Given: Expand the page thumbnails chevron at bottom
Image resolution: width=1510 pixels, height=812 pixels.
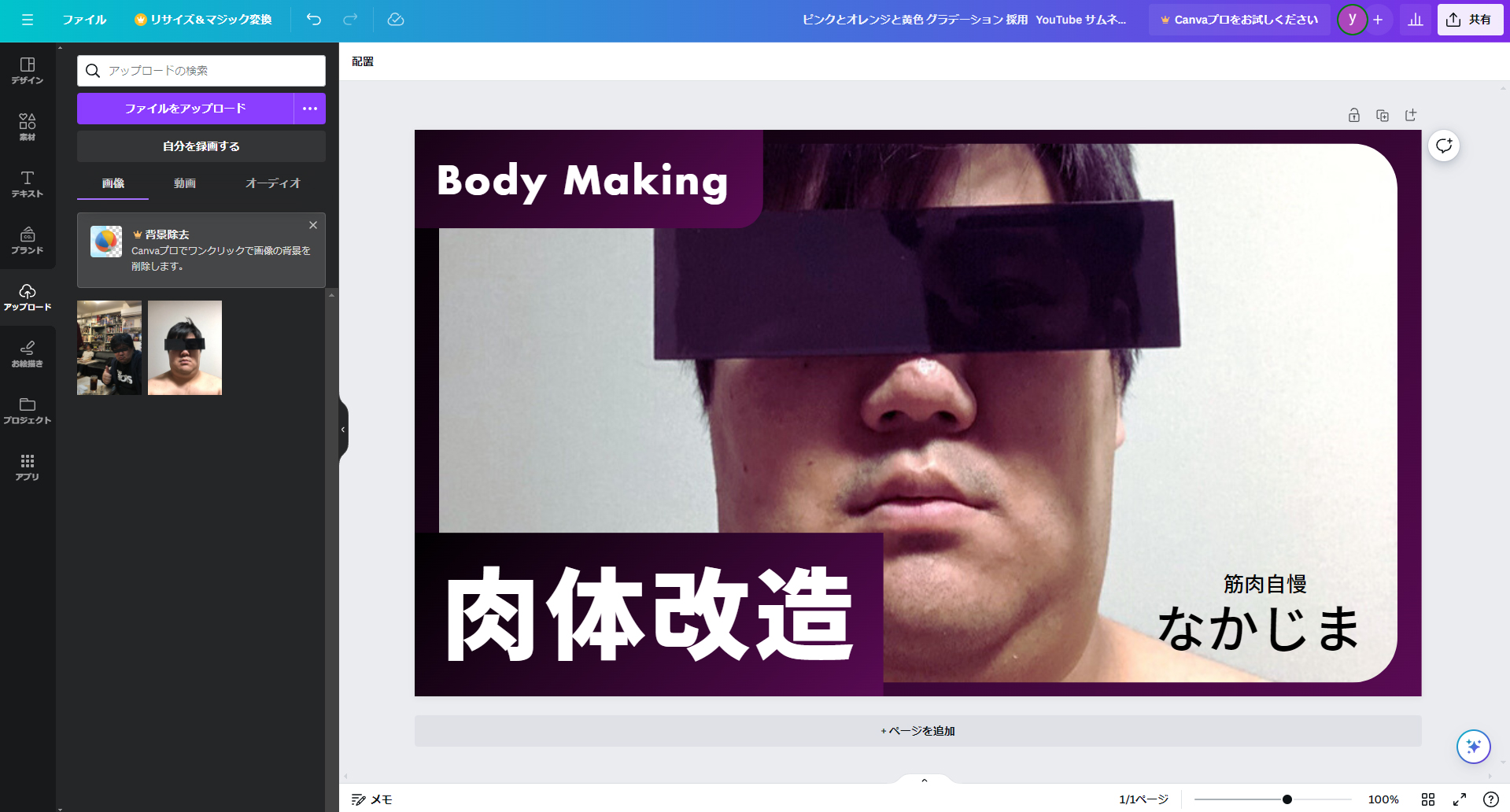Looking at the screenshot, I should click(925, 781).
